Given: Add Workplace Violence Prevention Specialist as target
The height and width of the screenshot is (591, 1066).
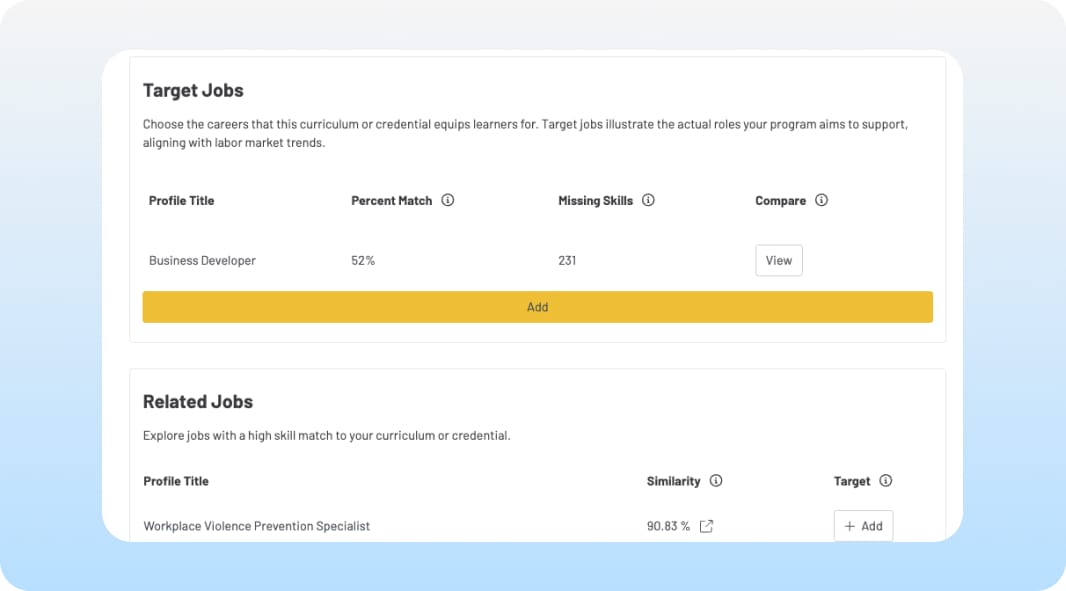Looking at the screenshot, I should (x=863, y=526).
